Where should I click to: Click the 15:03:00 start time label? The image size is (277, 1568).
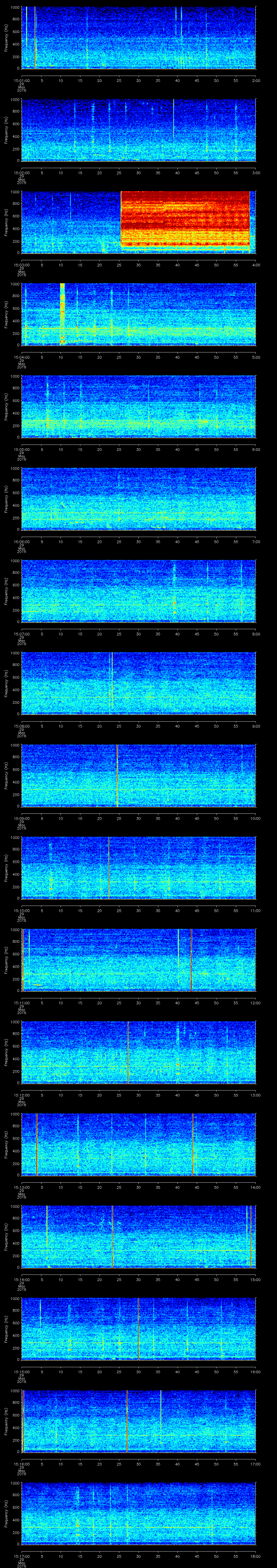[21, 265]
